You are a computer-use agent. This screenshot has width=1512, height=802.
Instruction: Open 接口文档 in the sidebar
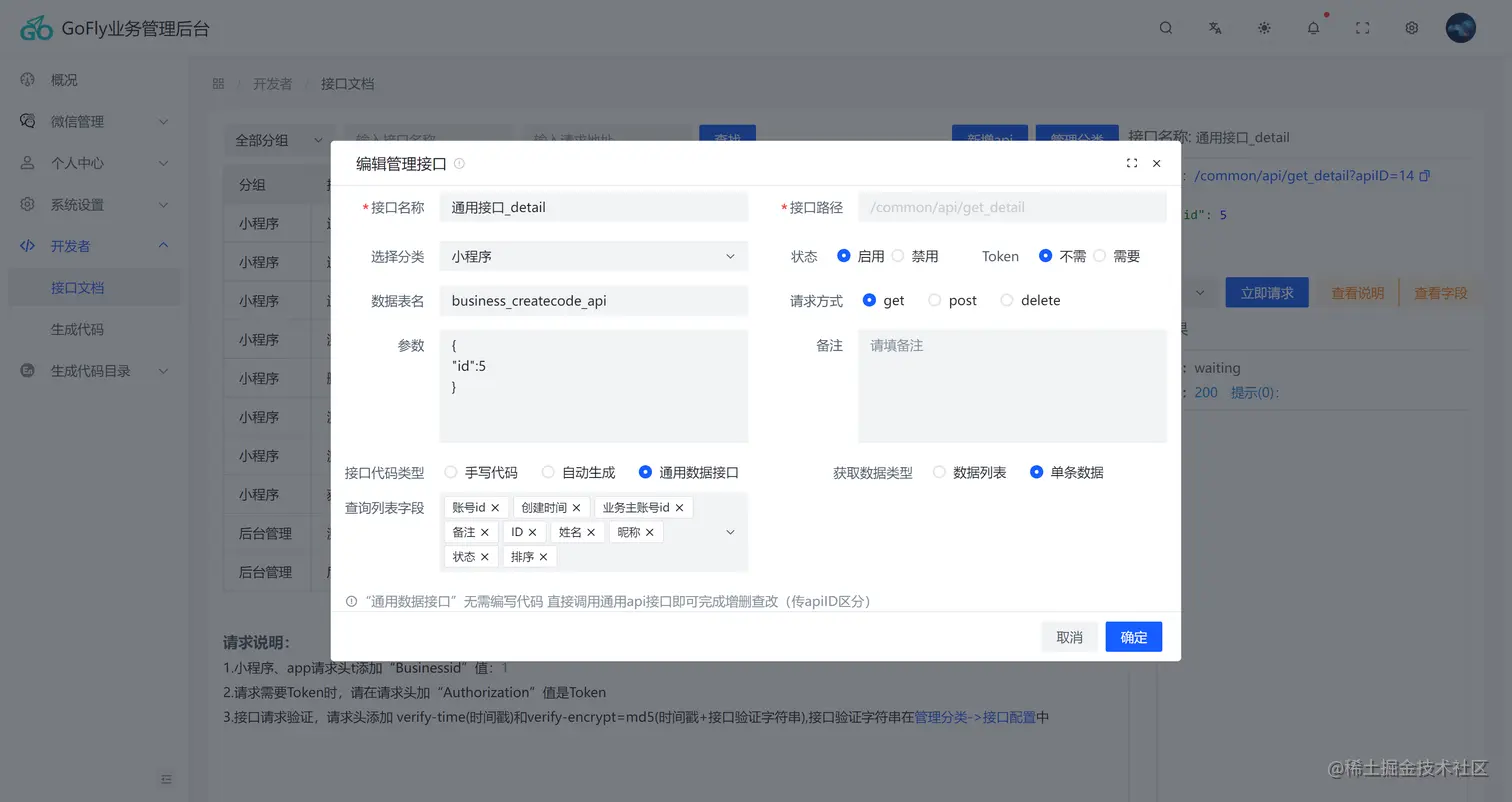tap(94, 288)
